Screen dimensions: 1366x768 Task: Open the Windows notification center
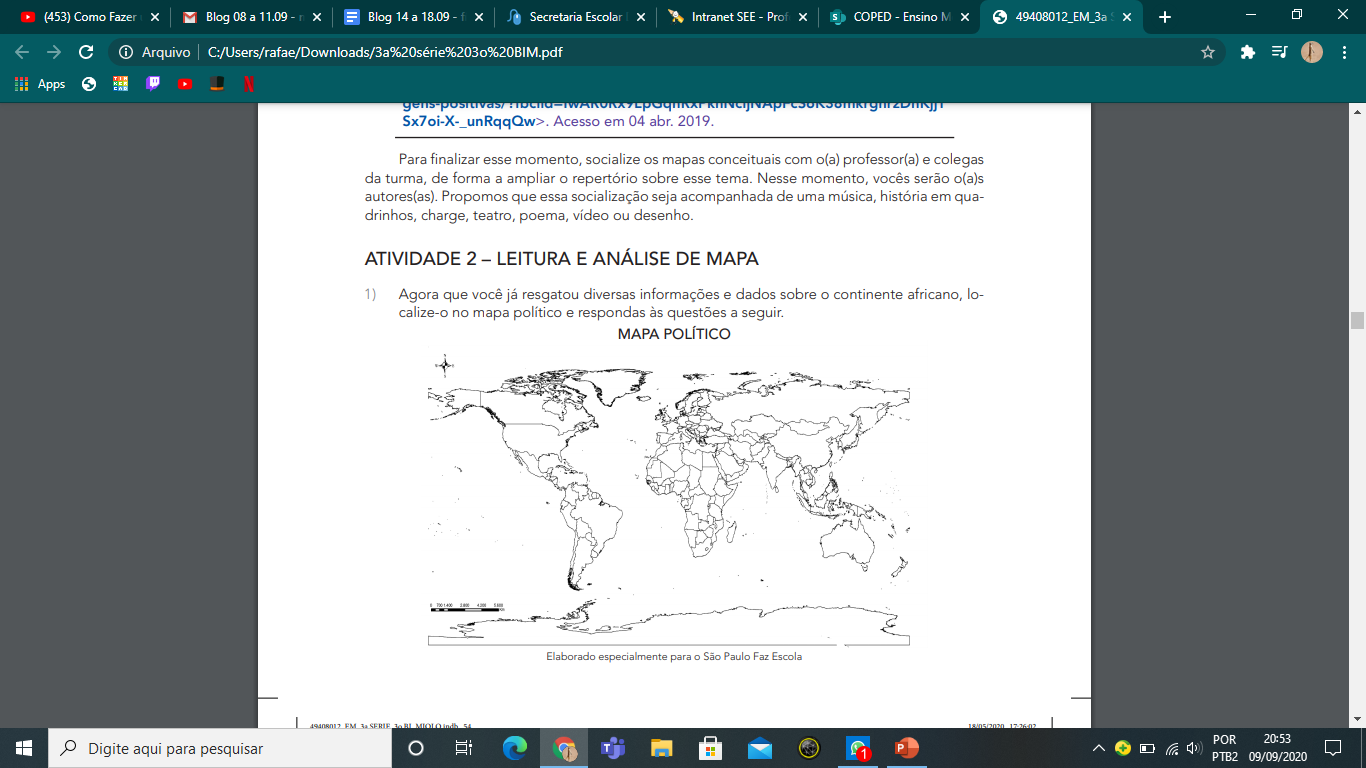1333,748
